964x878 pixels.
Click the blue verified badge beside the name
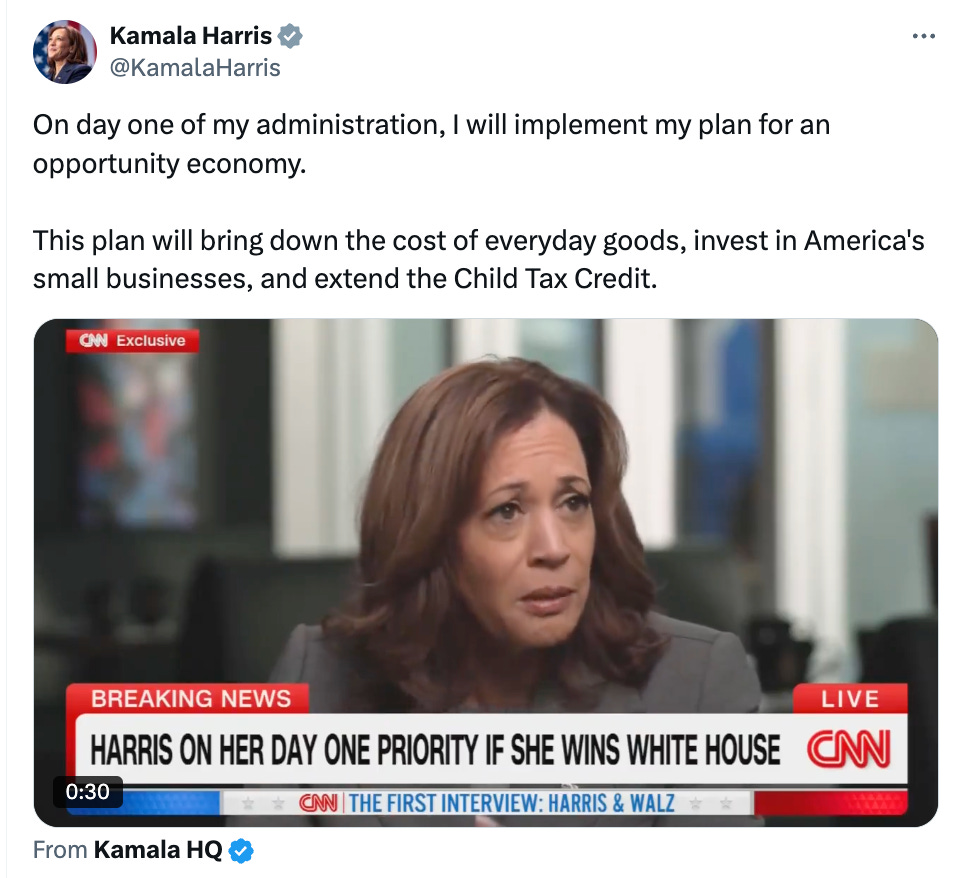click(x=290, y=36)
